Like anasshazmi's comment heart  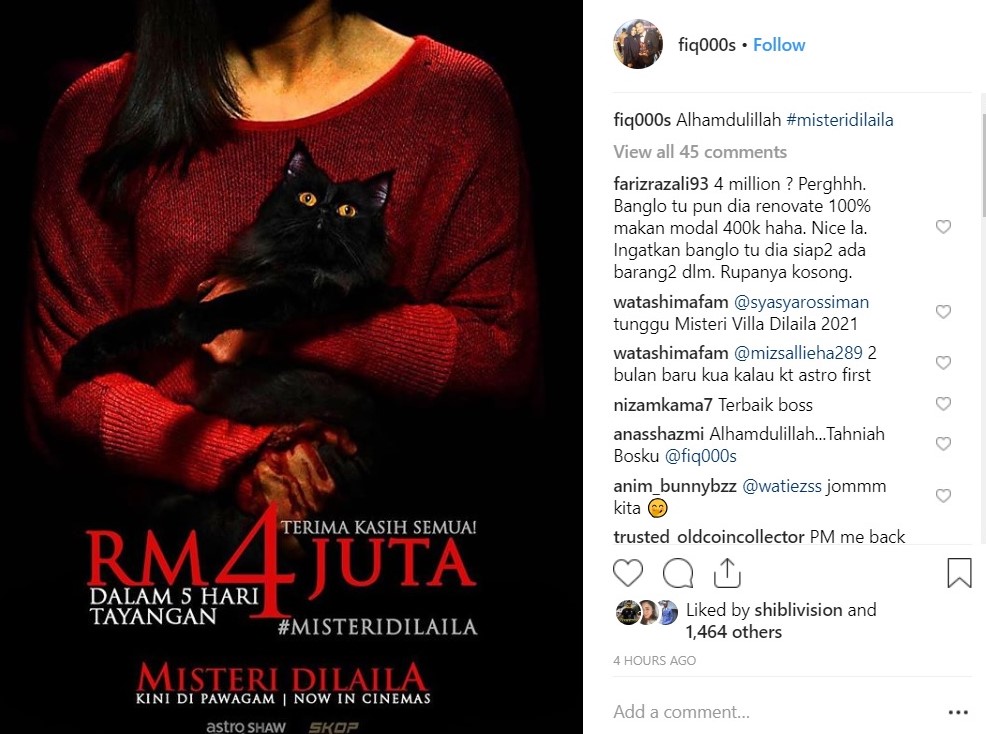(943, 444)
